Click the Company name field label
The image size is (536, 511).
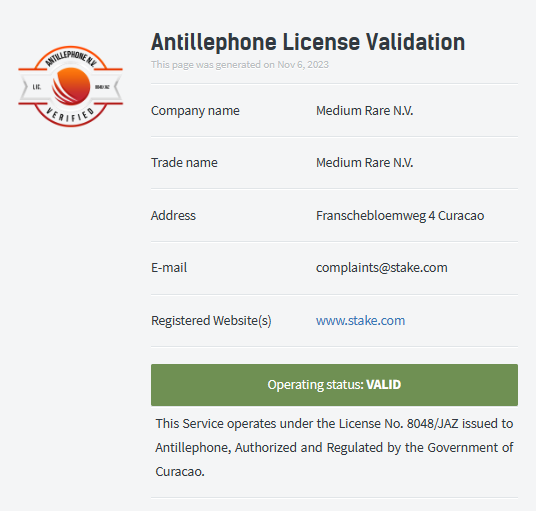click(x=195, y=111)
